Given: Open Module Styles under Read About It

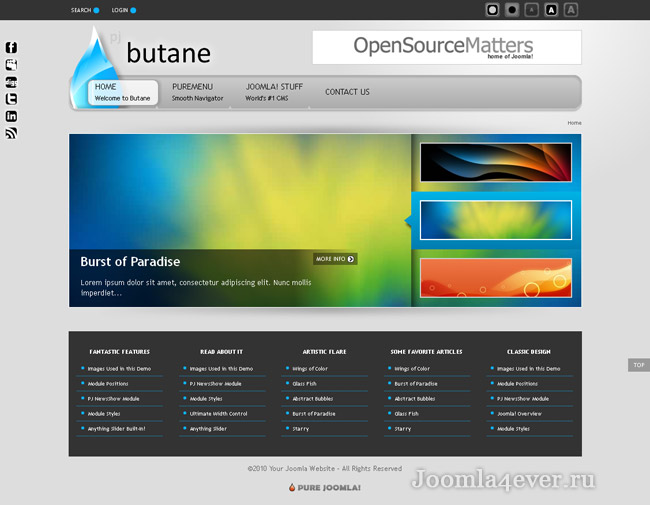Looking at the screenshot, I should coord(206,398).
